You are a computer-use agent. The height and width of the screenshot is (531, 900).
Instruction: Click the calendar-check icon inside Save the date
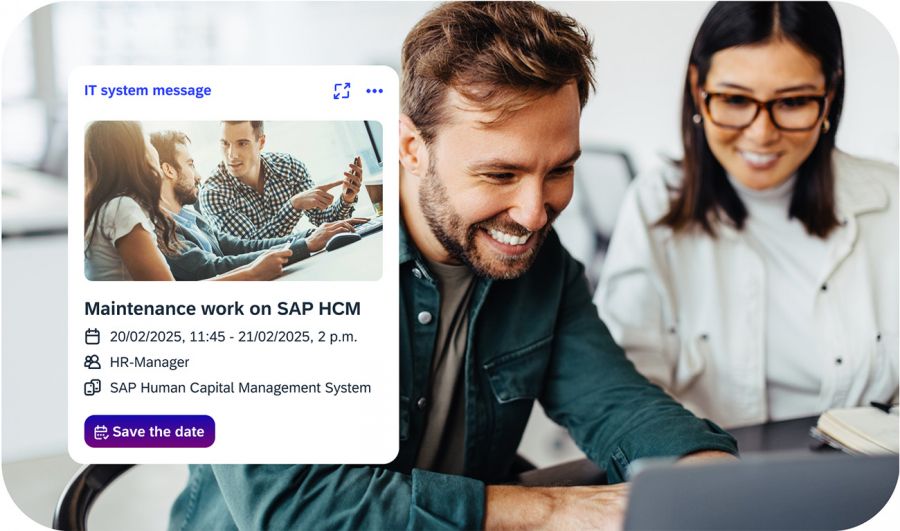click(x=101, y=432)
